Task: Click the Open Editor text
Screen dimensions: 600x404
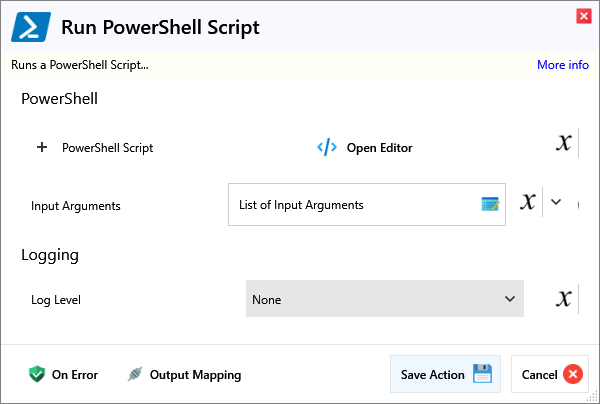Action: [379, 148]
